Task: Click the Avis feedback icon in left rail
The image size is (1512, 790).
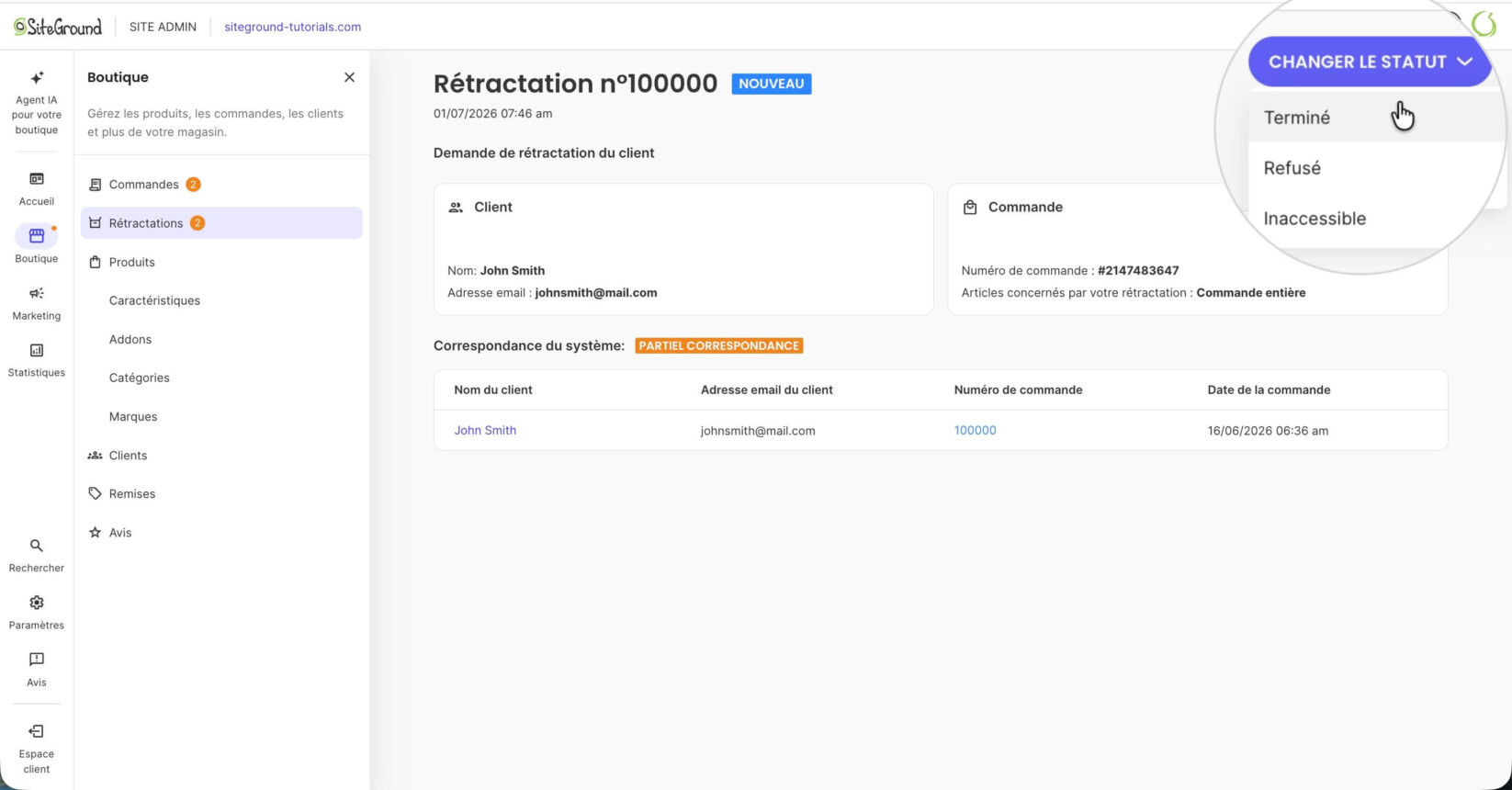Action: coord(37,660)
